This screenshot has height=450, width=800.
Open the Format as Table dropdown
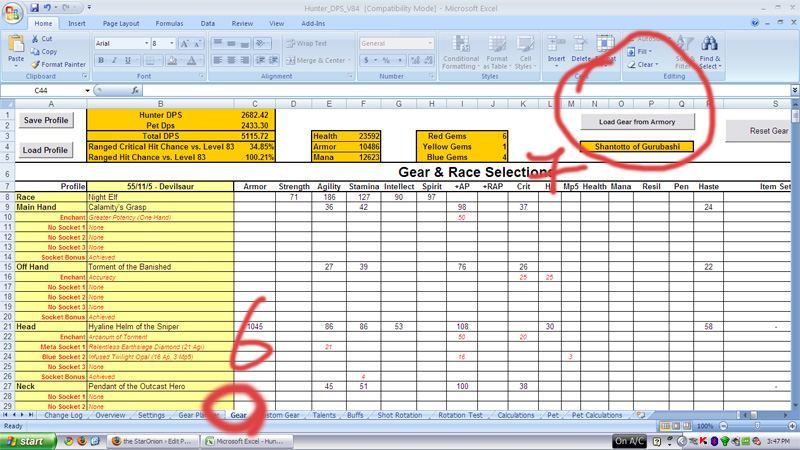(496, 52)
